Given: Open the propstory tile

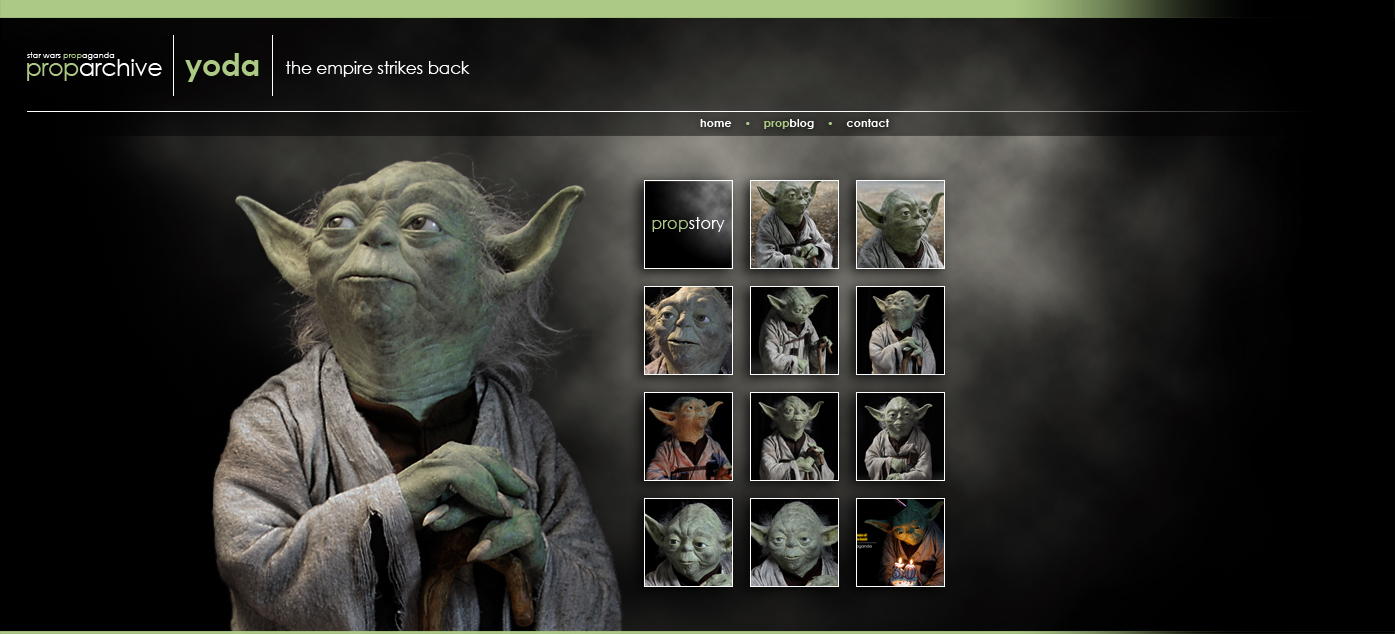Looking at the screenshot, I should (688, 224).
